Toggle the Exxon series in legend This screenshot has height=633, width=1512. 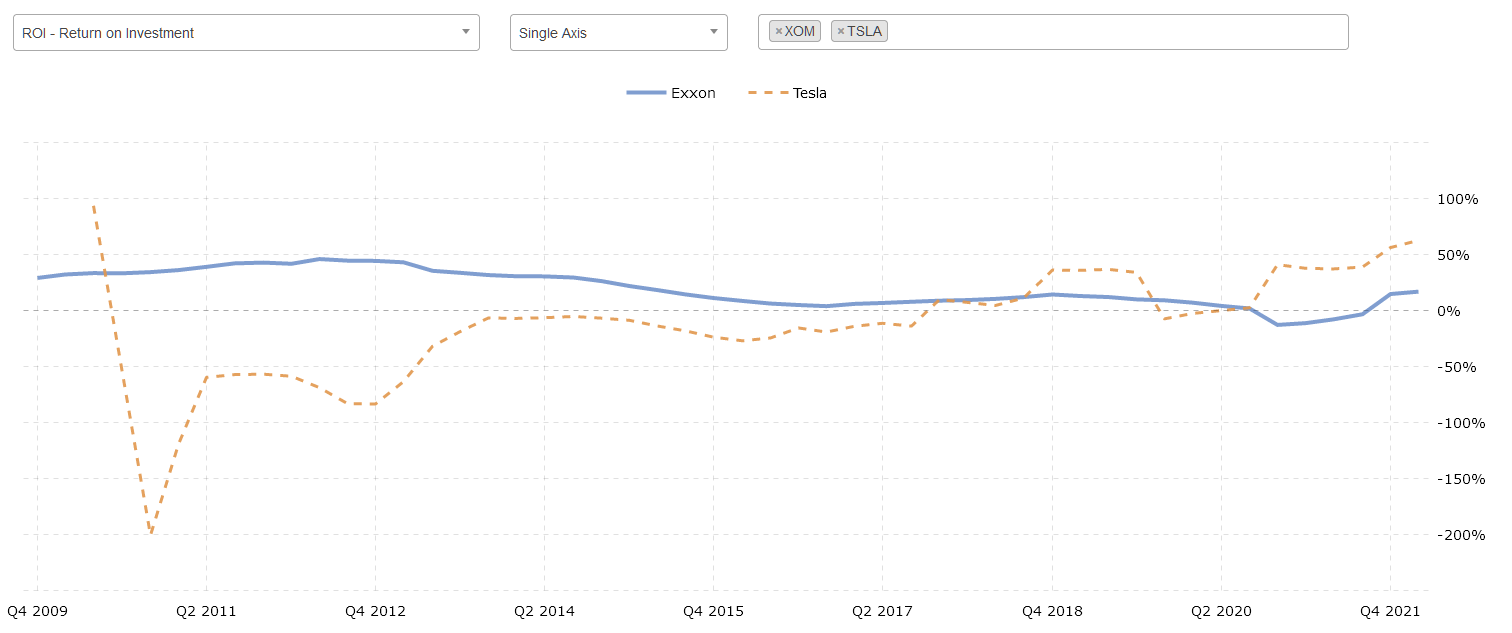[x=671, y=93]
